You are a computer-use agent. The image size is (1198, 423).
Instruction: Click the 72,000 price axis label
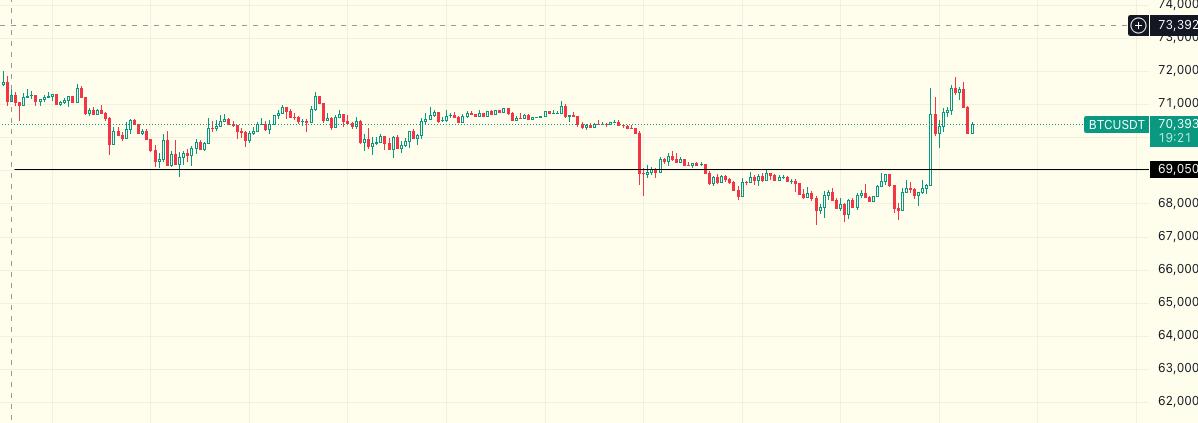point(1176,70)
